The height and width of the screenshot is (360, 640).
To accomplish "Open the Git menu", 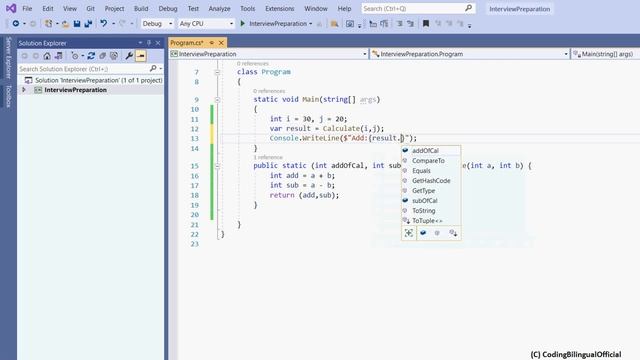I will pyautogui.click(x=90, y=9).
